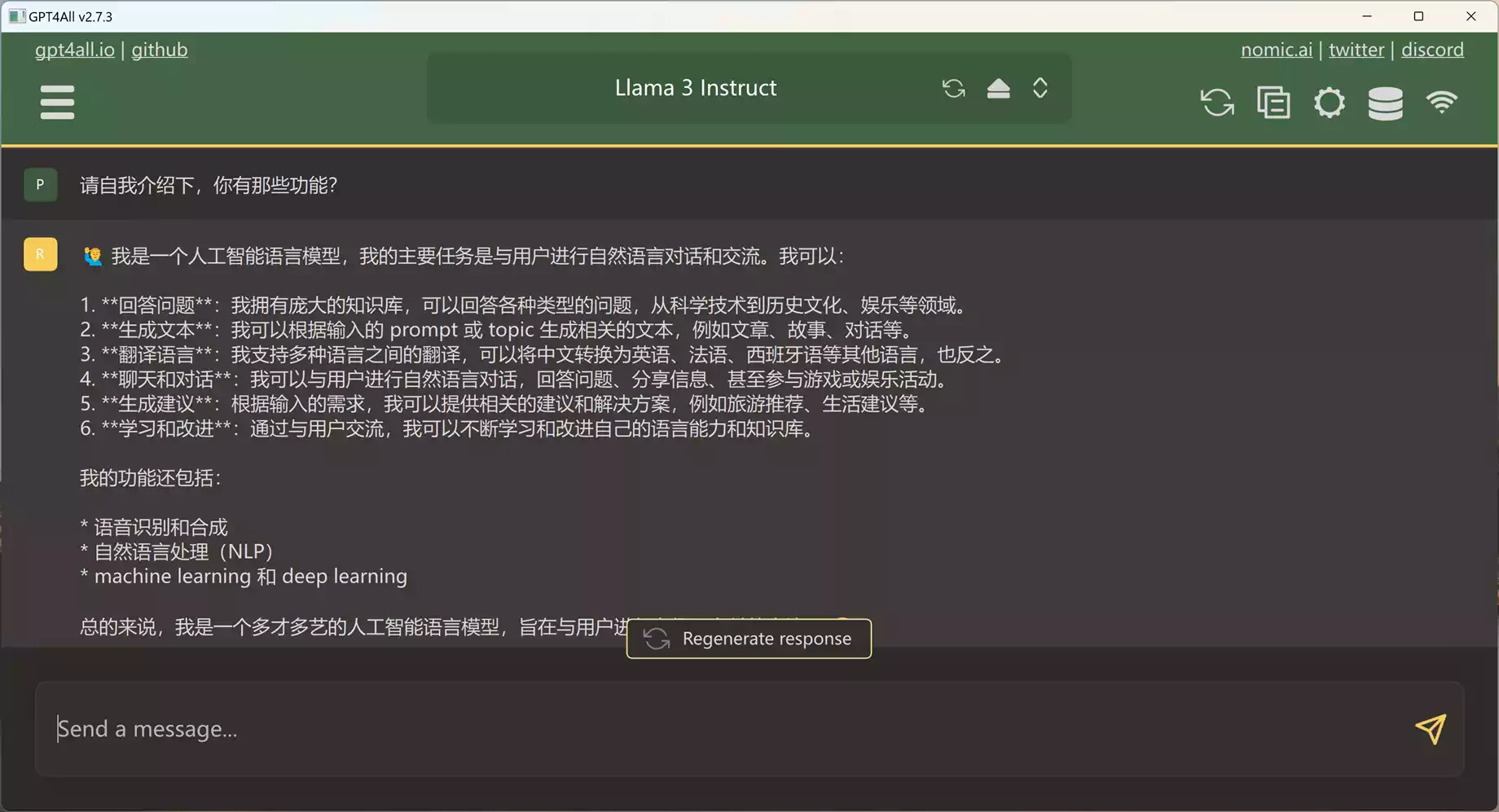Reset the conversation with refresh icon
Image resolution: width=1499 pixels, height=812 pixels.
1217,103
